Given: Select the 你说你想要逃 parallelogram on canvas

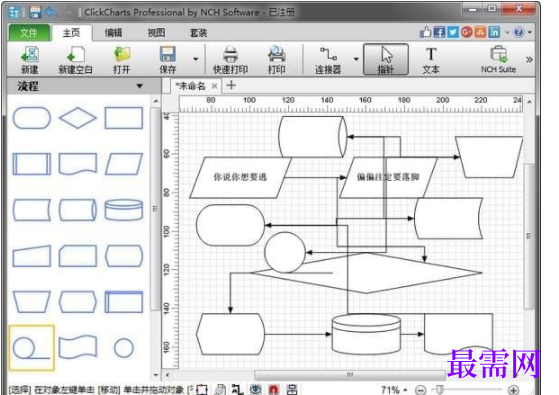Looking at the screenshot, I should pos(240,178).
